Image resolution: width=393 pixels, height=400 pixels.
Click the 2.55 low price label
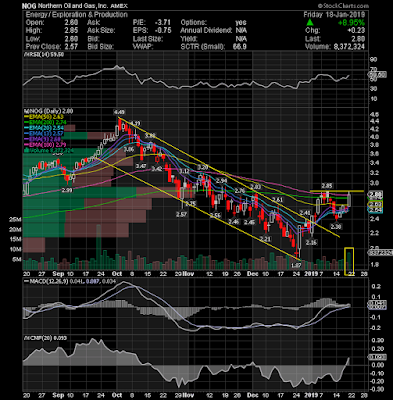(216, 215)
